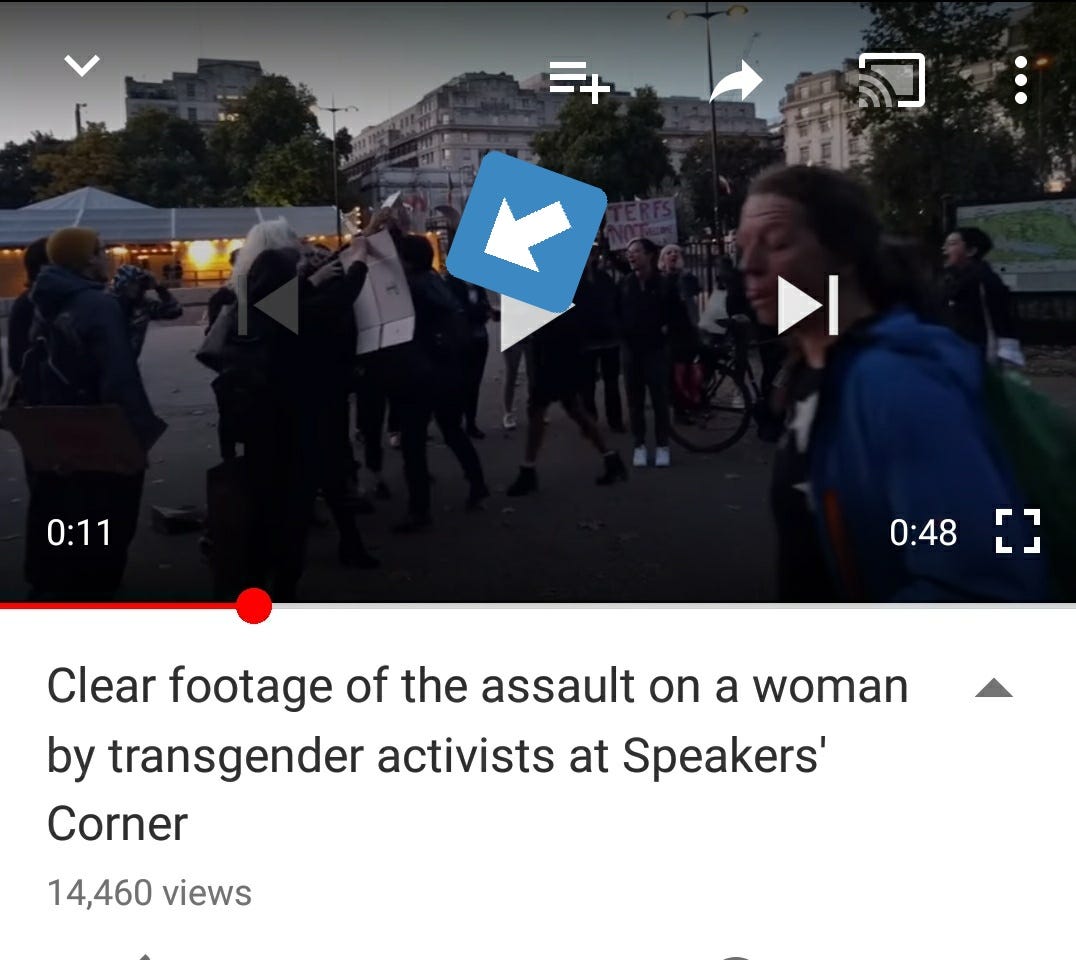Screen dimensions: 1076x960
Task: Tap the 14,460 views count
Action: point(150,893)
